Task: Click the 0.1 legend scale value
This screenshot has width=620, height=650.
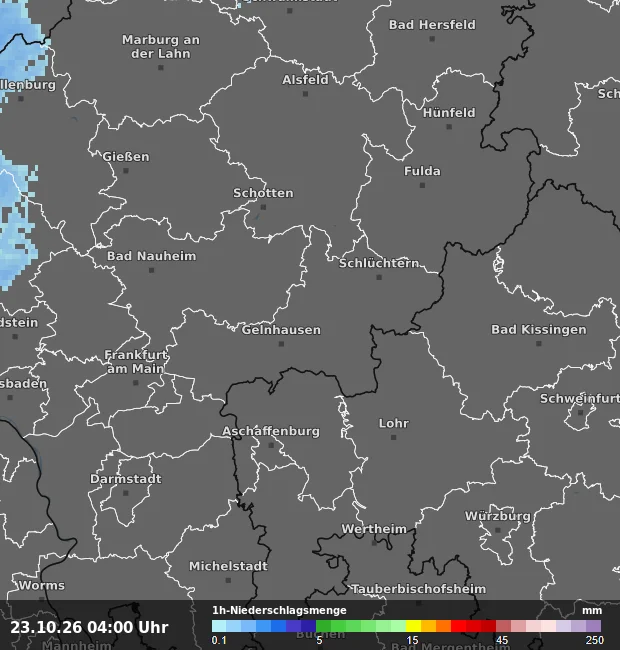Action: coord(219,640)
